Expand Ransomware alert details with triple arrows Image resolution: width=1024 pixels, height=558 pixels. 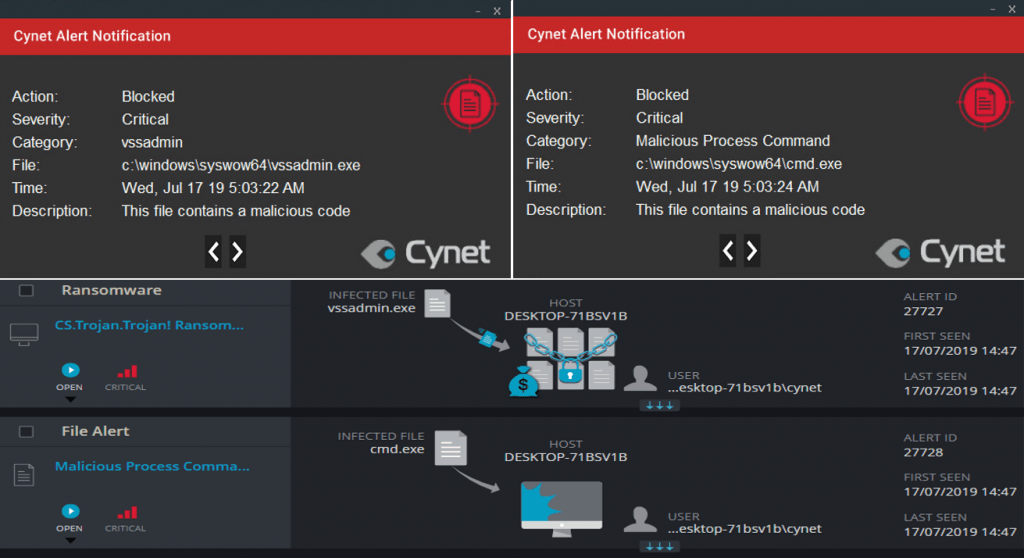tap(660, 406)
